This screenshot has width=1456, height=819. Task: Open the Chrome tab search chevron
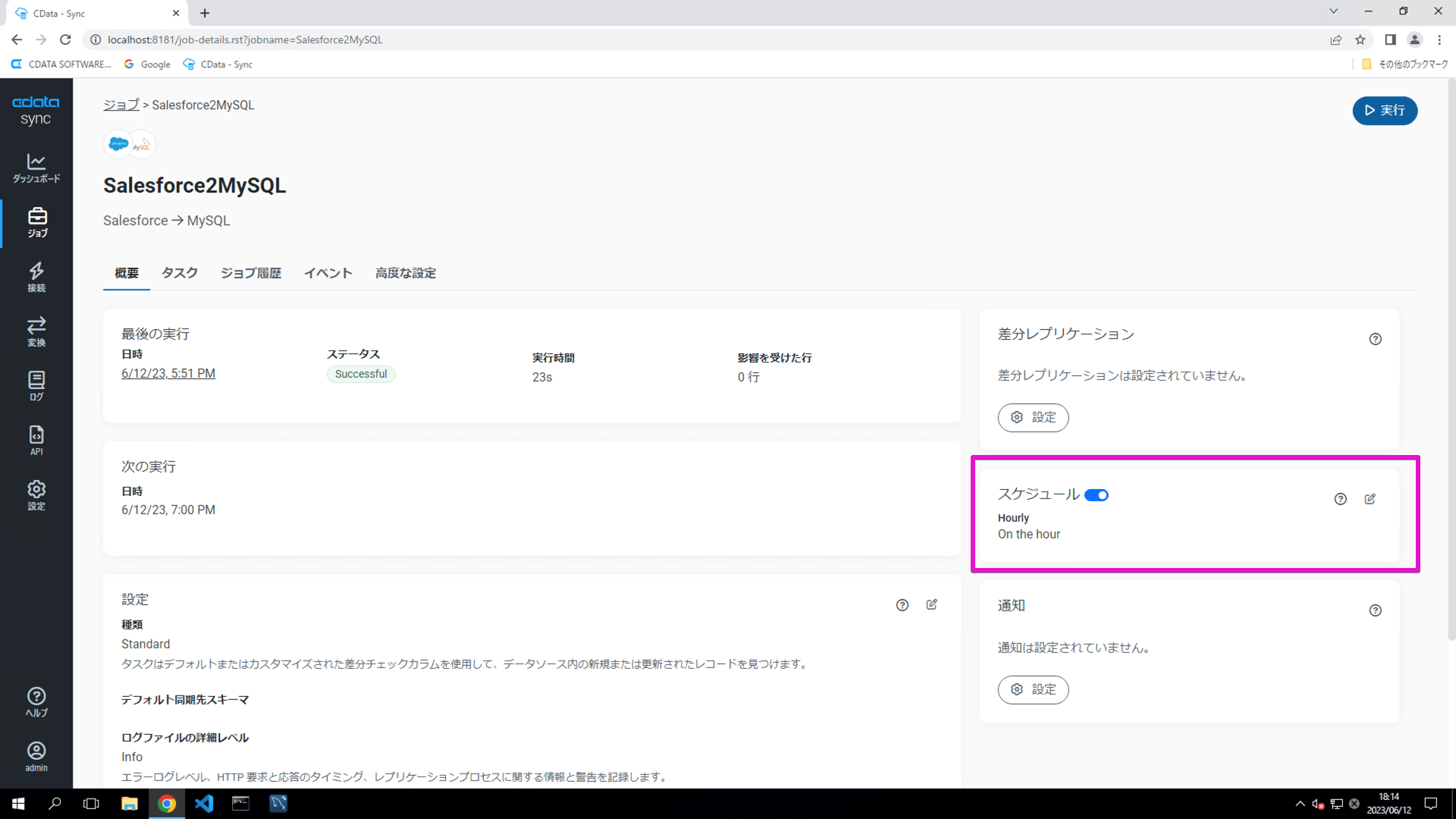(1333, 11)
